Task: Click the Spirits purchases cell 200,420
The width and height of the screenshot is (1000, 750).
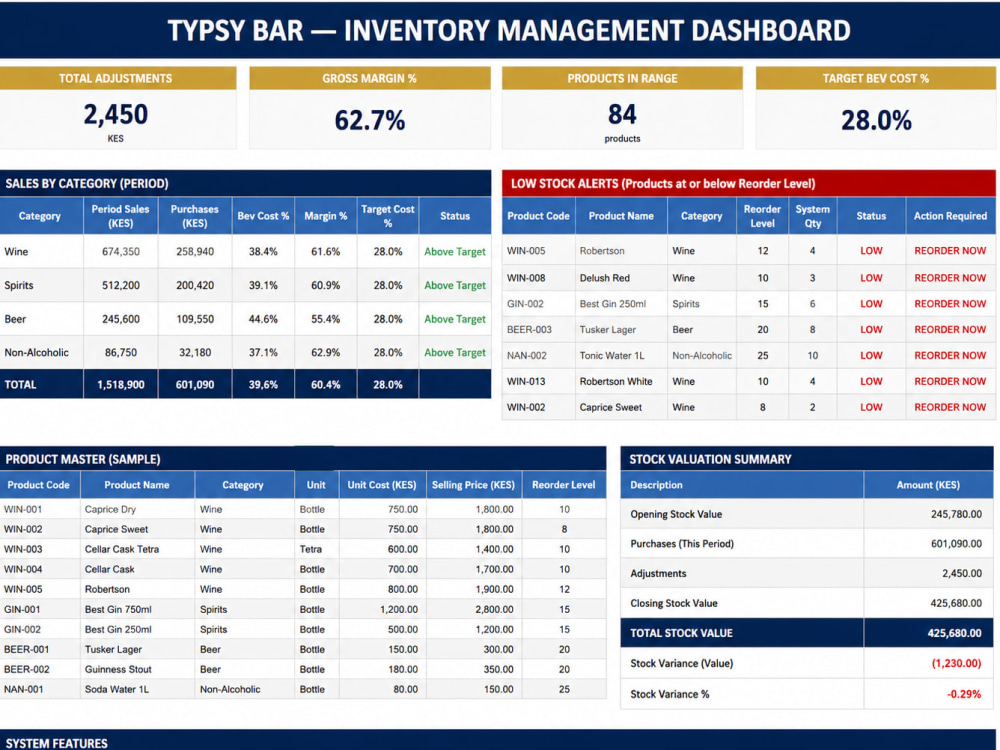Action: [195, 286]
